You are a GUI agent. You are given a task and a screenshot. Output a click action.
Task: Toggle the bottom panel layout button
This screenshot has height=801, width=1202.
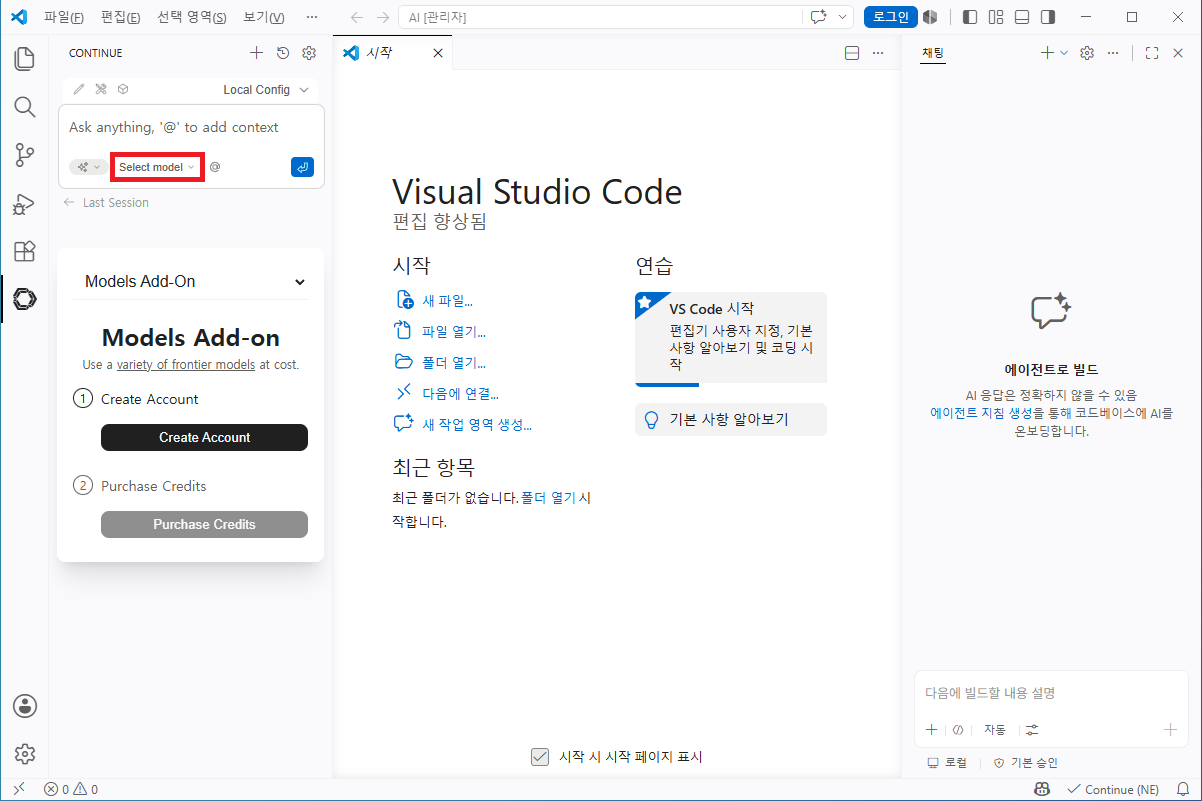click(1022, 17)
